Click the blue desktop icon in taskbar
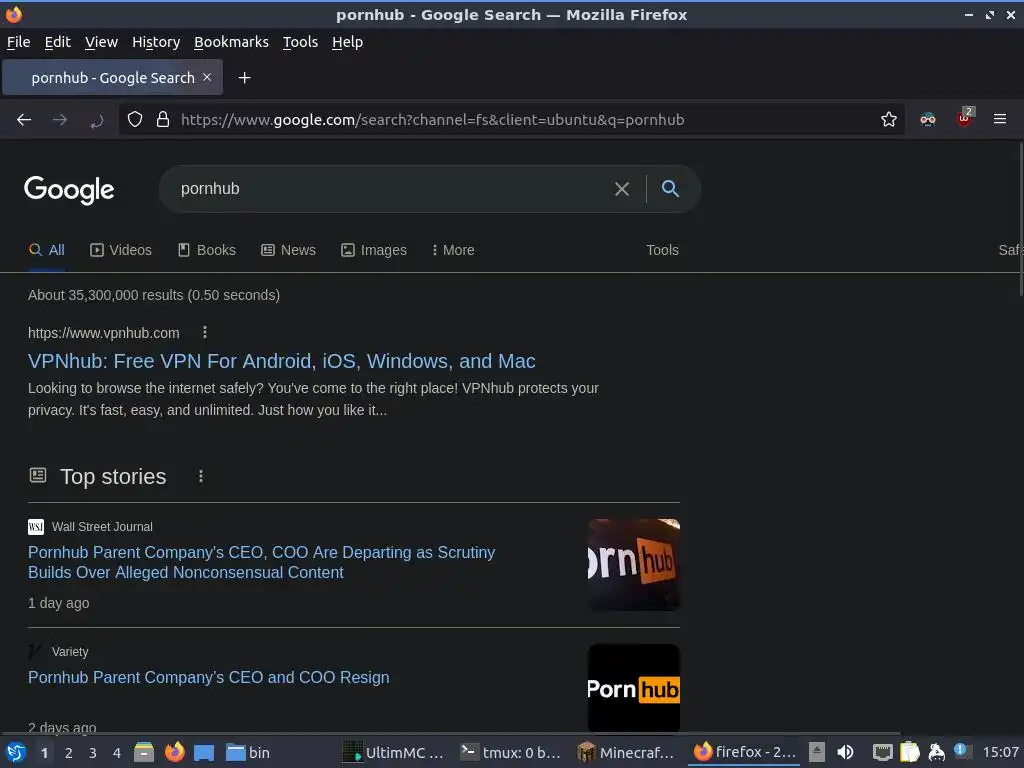The width and height of the screenshot is (1024, 768). coord(204,752)
